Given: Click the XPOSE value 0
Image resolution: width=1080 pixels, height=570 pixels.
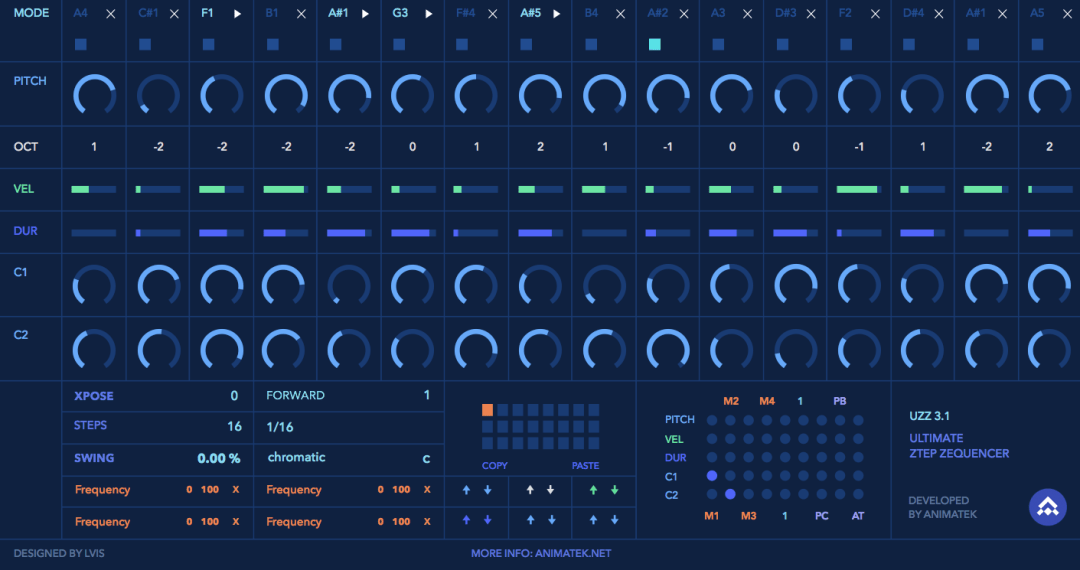Looking at the screenshot, I should tap(234, 396).
